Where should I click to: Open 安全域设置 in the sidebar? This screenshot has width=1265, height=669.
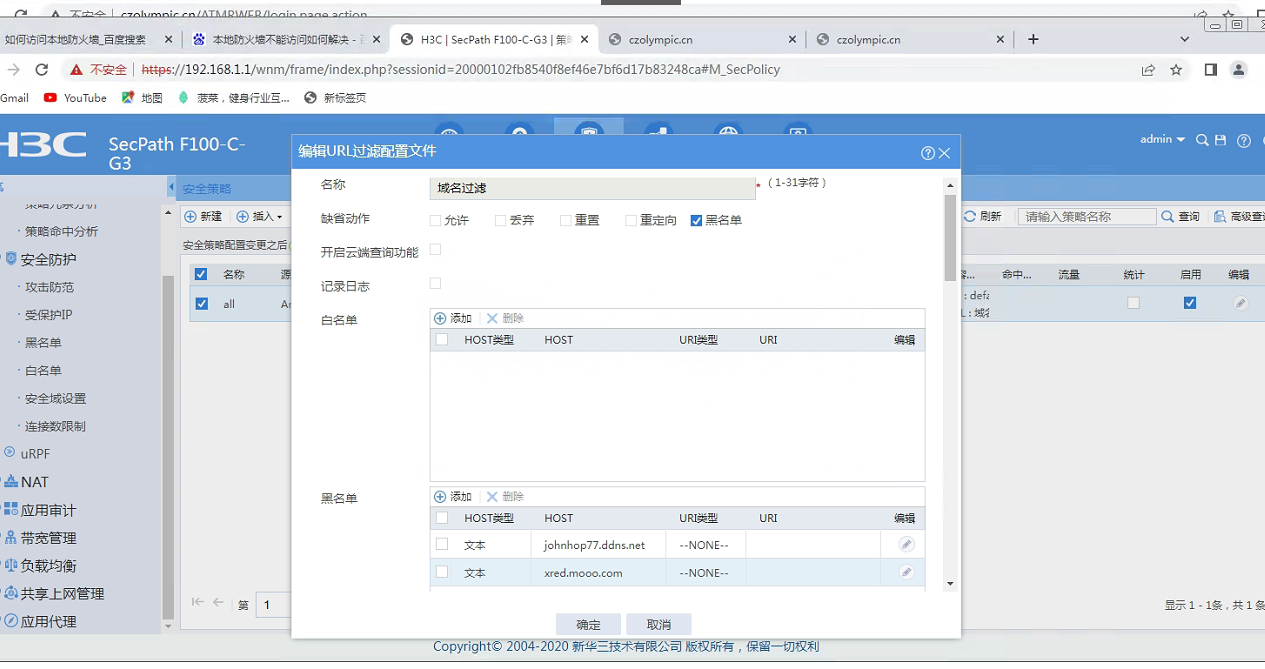pyautogui.click(x=55, y=398)
